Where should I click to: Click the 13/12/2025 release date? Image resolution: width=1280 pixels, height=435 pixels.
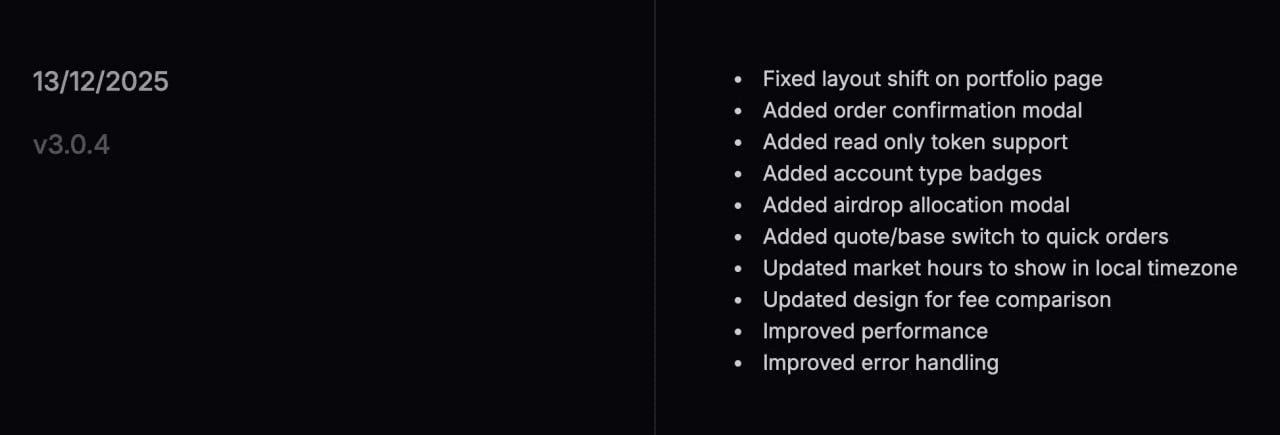coord(101,82)
